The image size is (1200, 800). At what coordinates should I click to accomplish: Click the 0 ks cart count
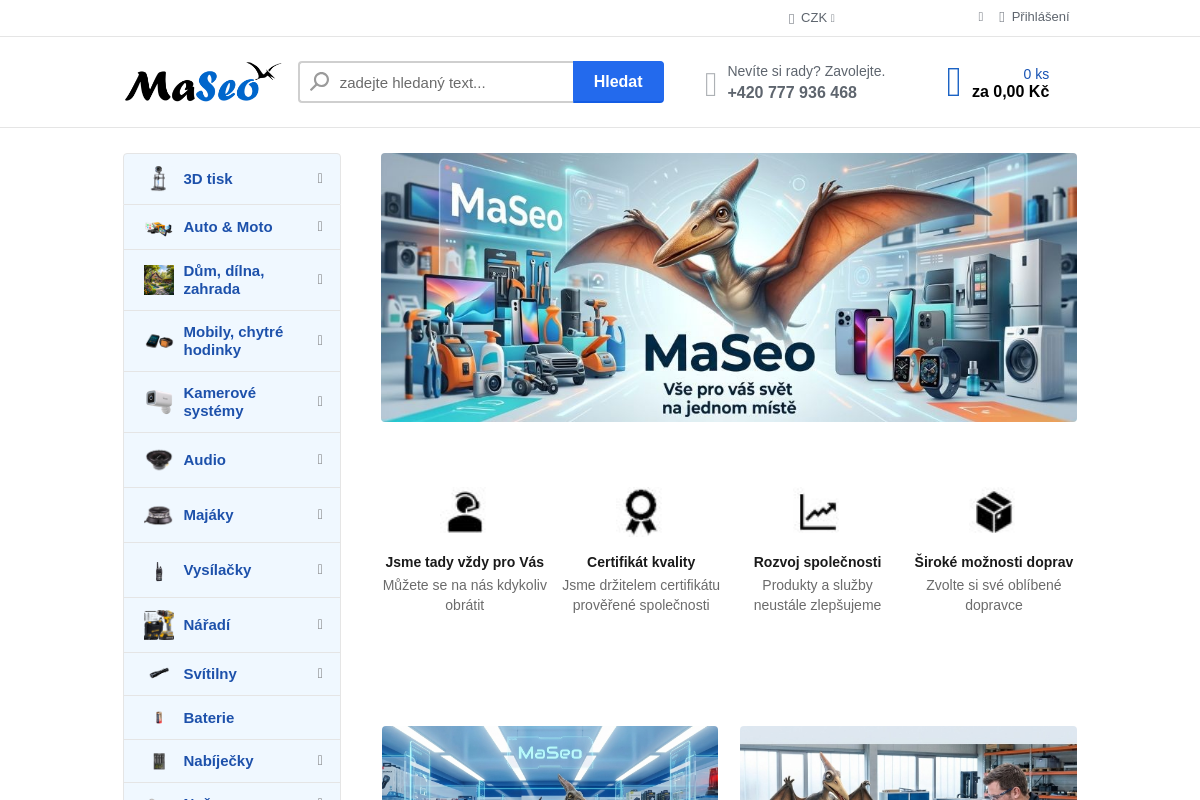click(x=1036, y=74)
